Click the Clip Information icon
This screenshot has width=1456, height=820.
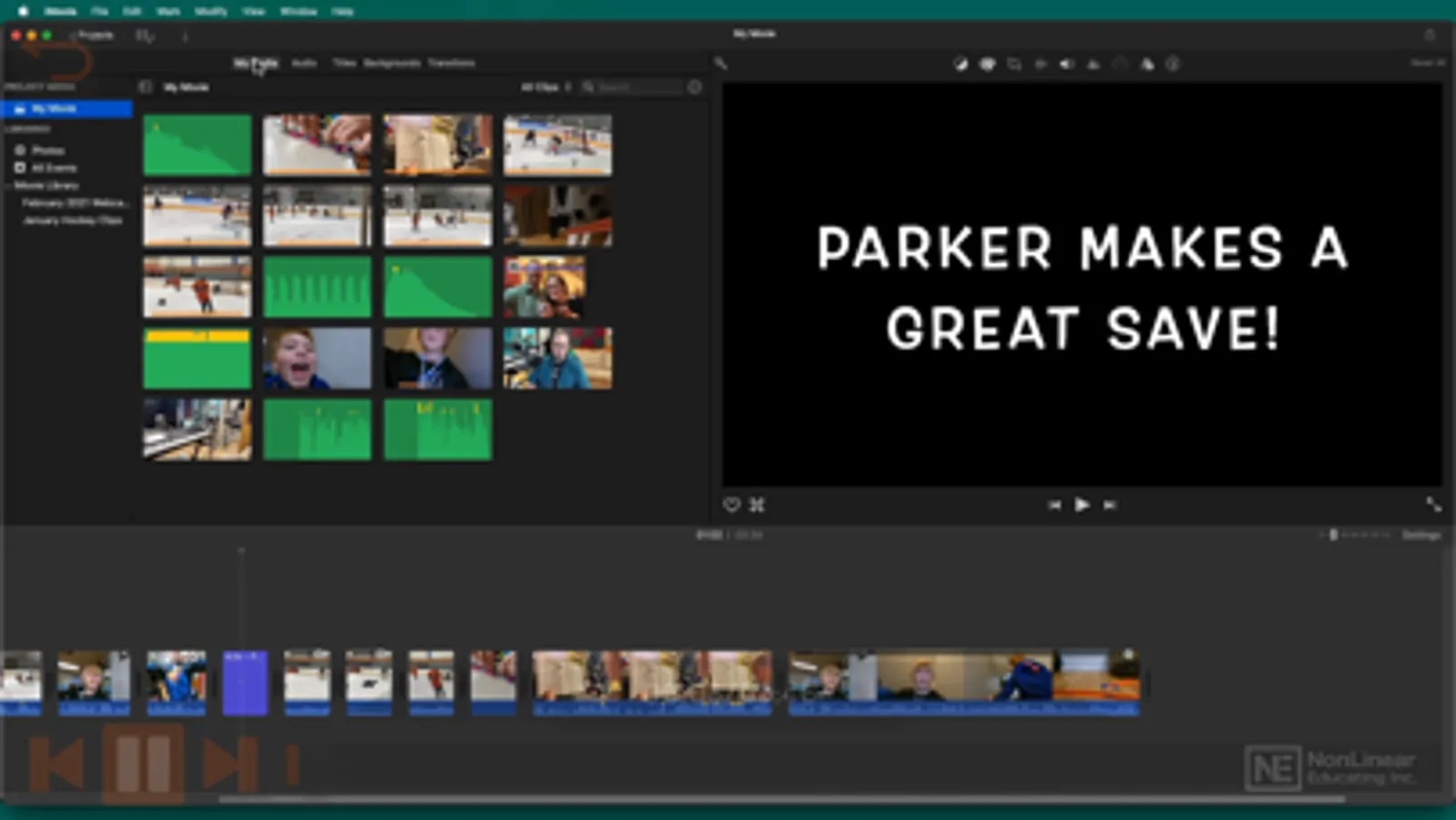pos(1173,64)
